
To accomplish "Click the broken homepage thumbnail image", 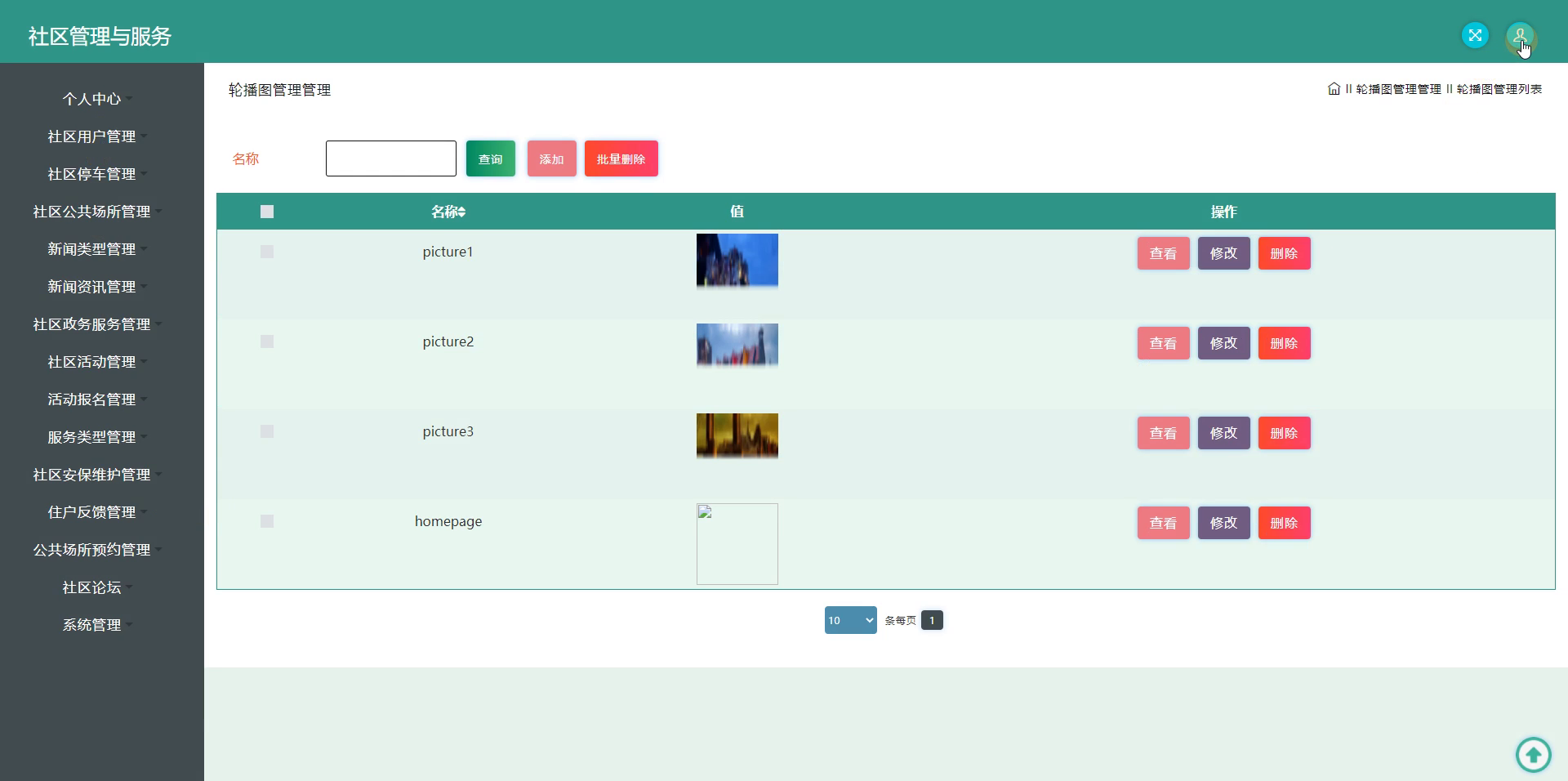I will tap(737, 544).
